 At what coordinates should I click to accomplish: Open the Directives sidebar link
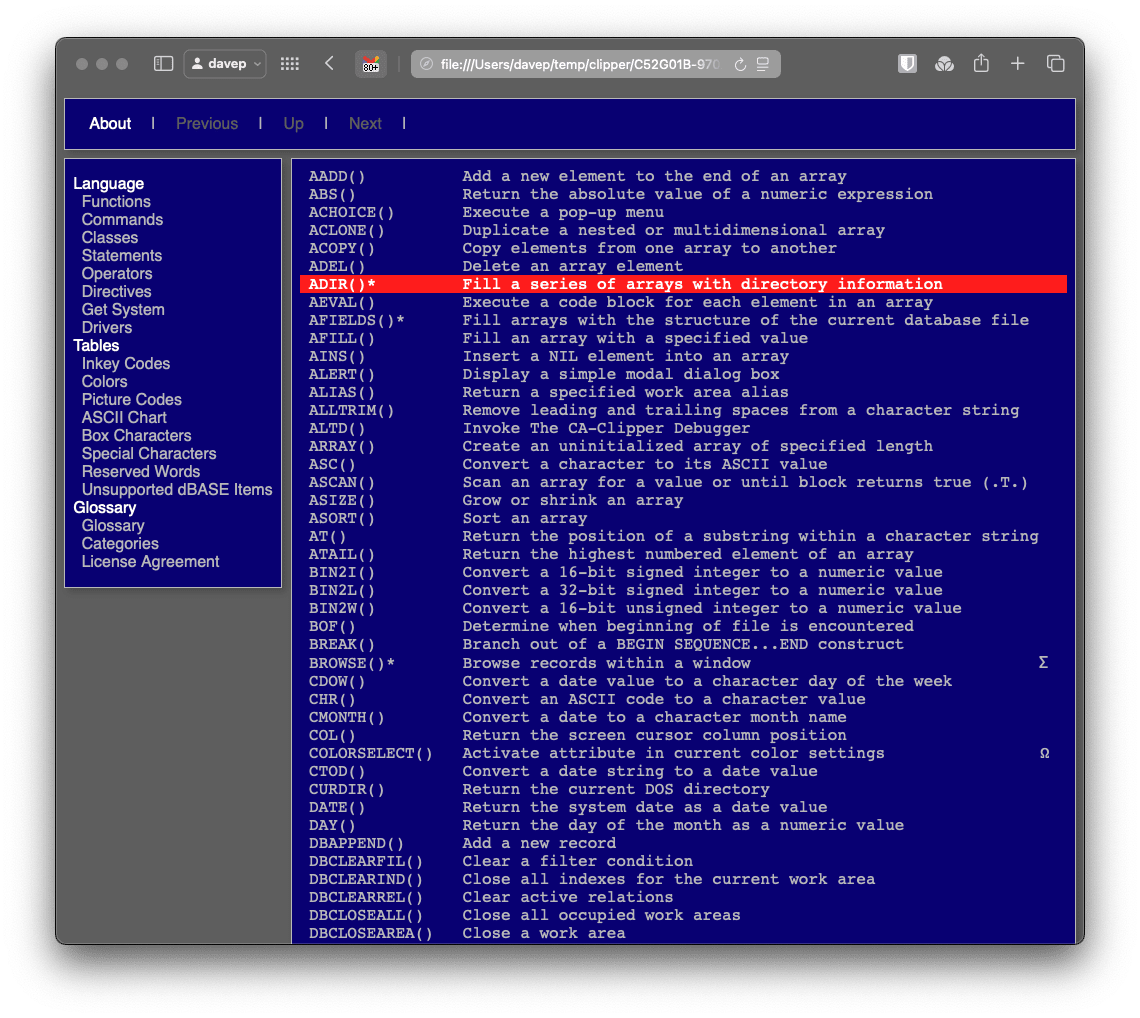coord(116,292)
